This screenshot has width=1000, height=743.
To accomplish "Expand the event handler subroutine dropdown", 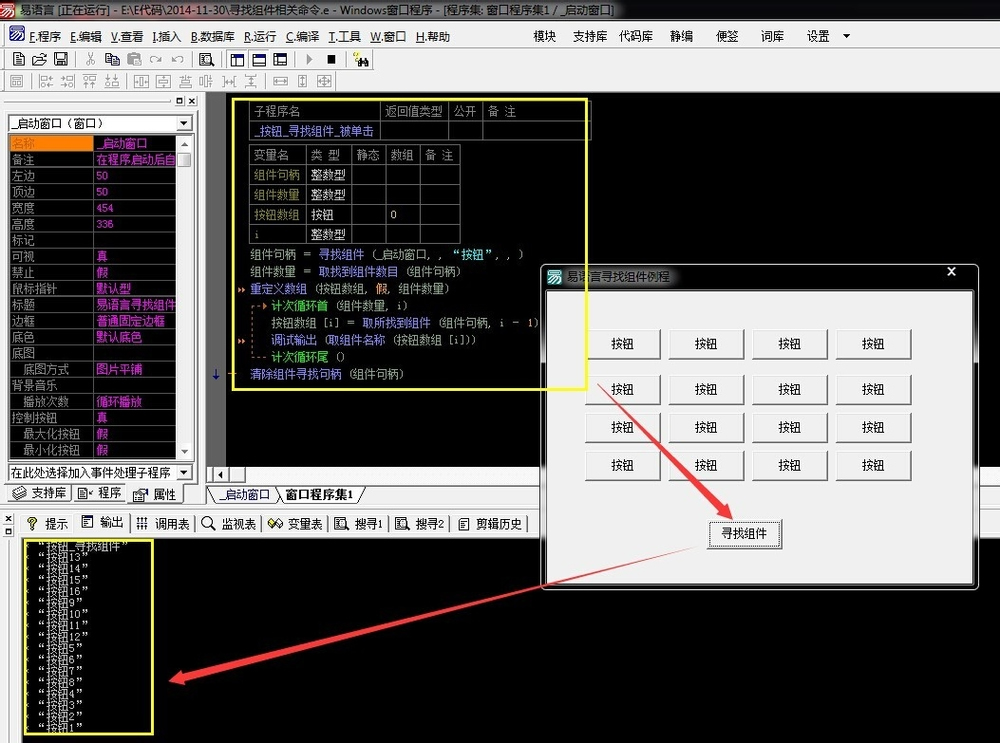I will [x=183, y=472].
